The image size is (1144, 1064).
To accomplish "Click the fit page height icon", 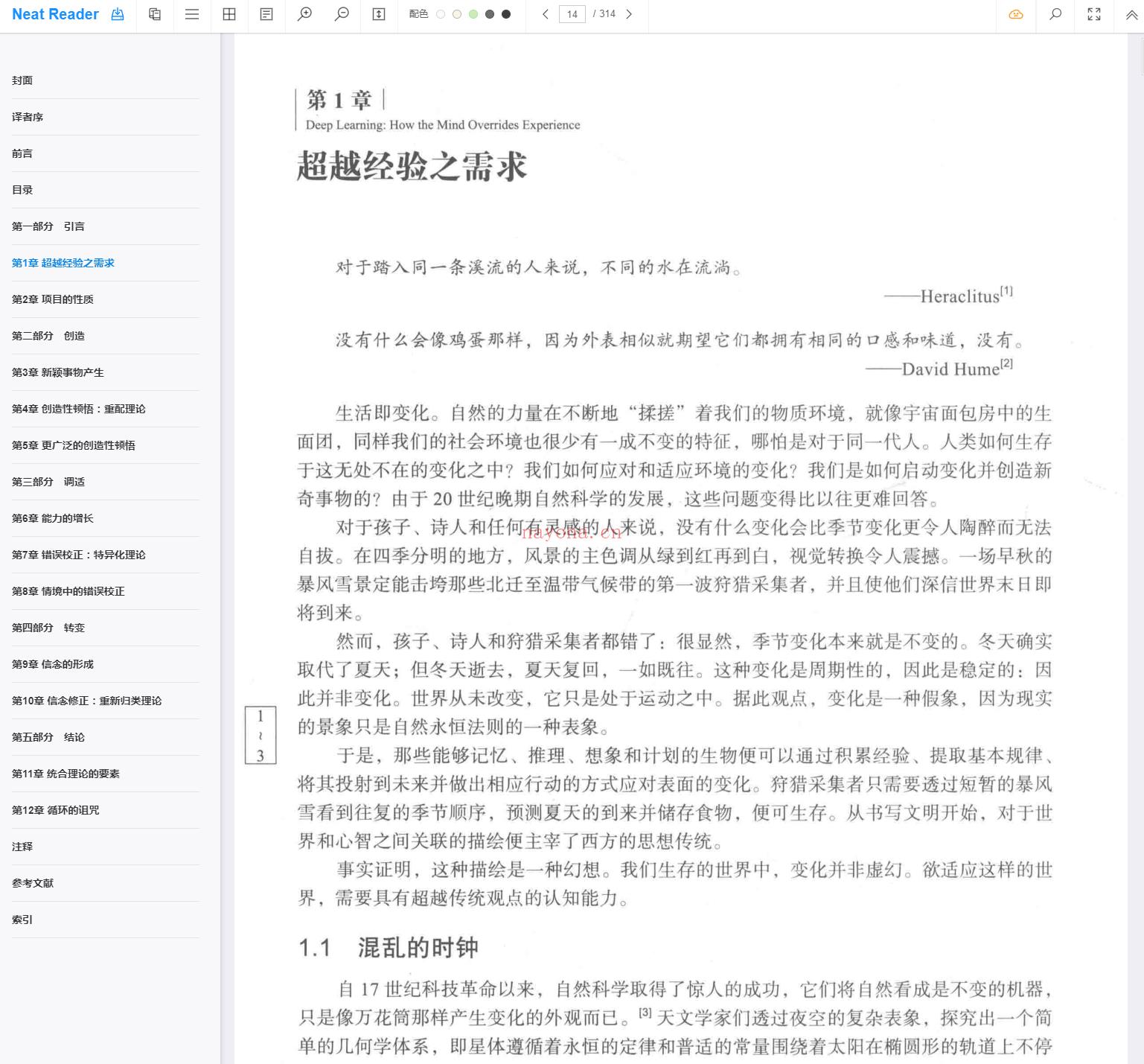I will (x=379, y=14).
